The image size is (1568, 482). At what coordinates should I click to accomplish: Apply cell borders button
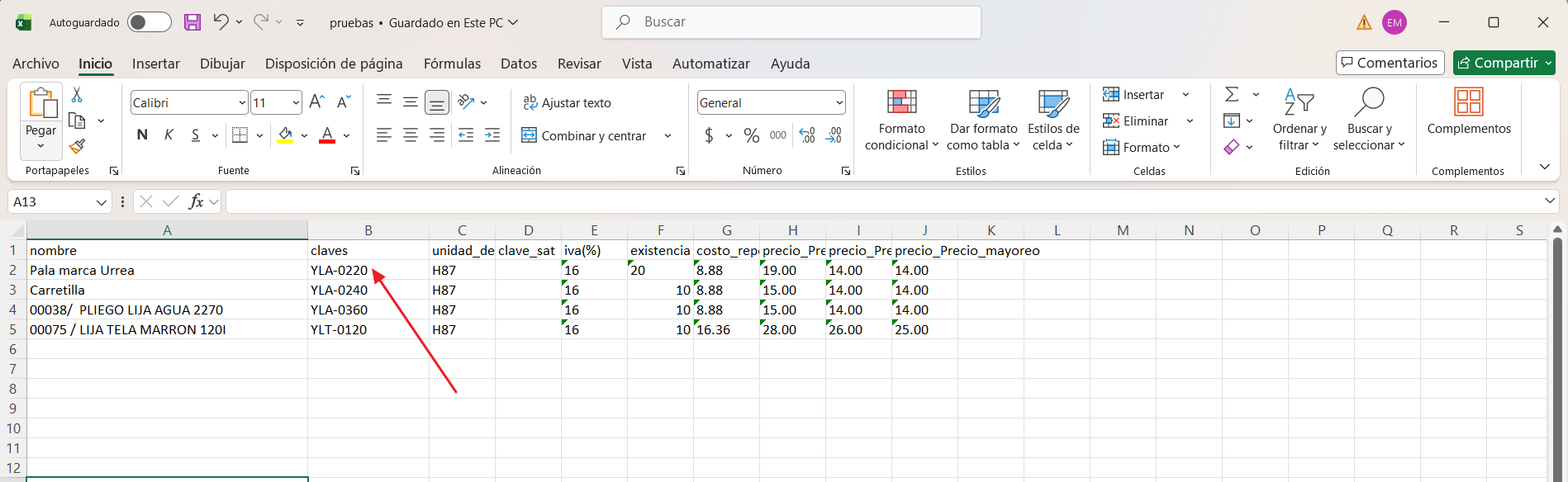(240, 135)
